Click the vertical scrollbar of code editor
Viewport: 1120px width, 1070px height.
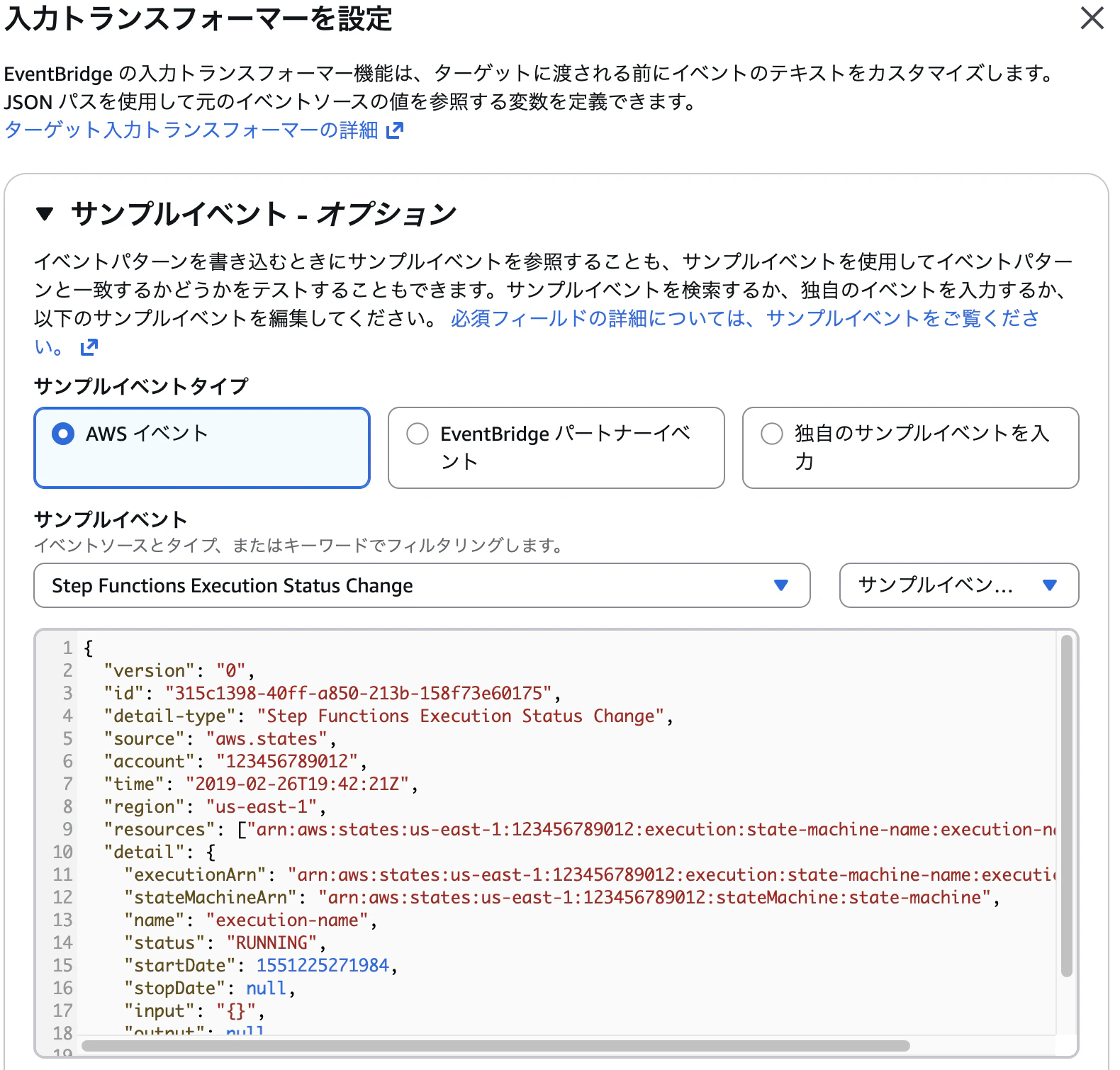(1066, 806)
